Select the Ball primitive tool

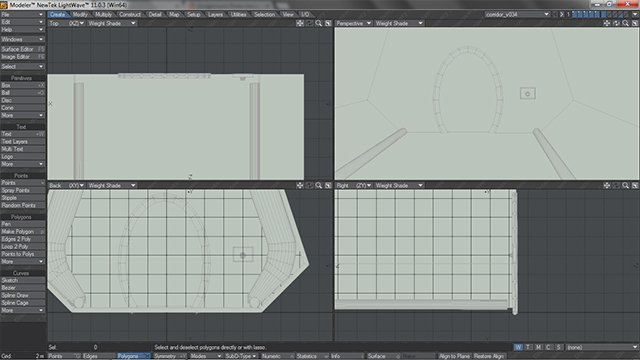22,93
